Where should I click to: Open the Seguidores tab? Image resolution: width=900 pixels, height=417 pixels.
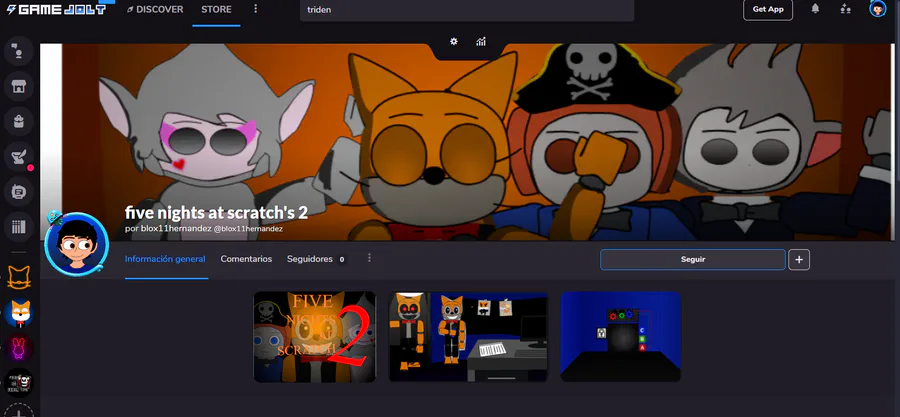tap(316, 259)
